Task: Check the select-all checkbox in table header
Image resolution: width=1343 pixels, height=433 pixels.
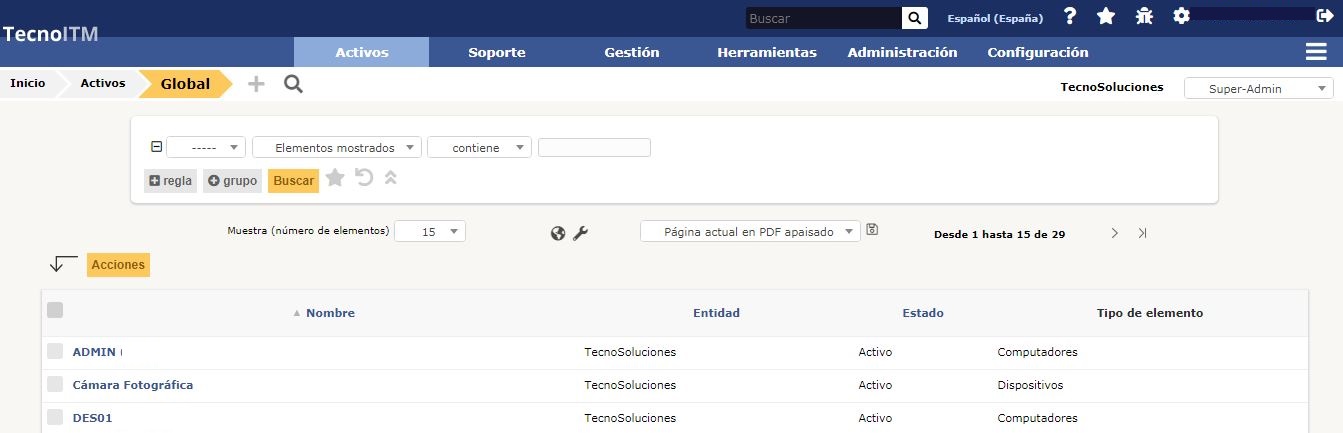Action: point(55,311)
